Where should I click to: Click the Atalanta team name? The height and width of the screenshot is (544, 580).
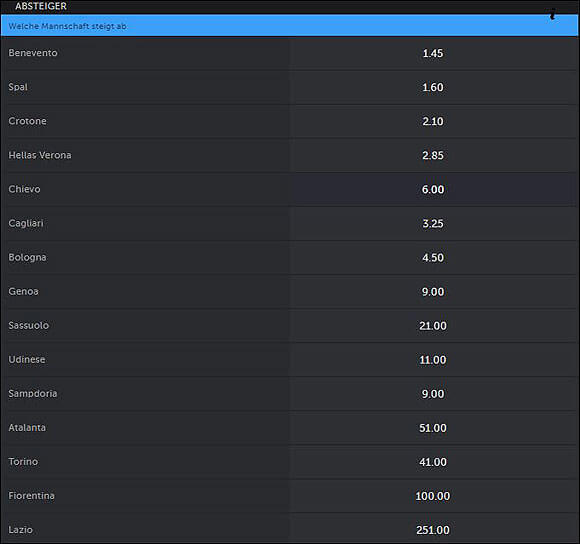point(27,427)
